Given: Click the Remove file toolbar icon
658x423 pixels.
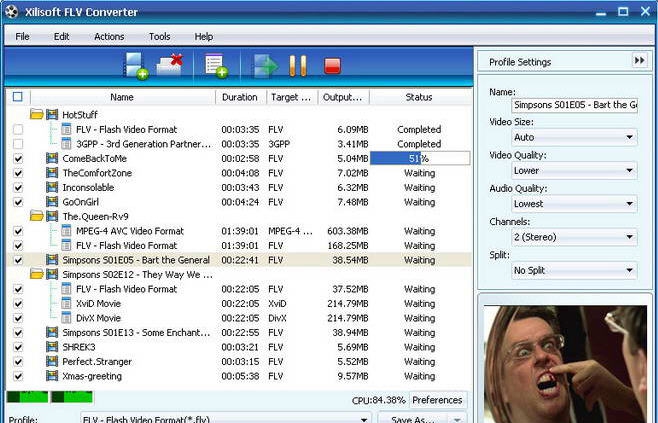Looking at the screenshot, I should (x=170, y=66).
